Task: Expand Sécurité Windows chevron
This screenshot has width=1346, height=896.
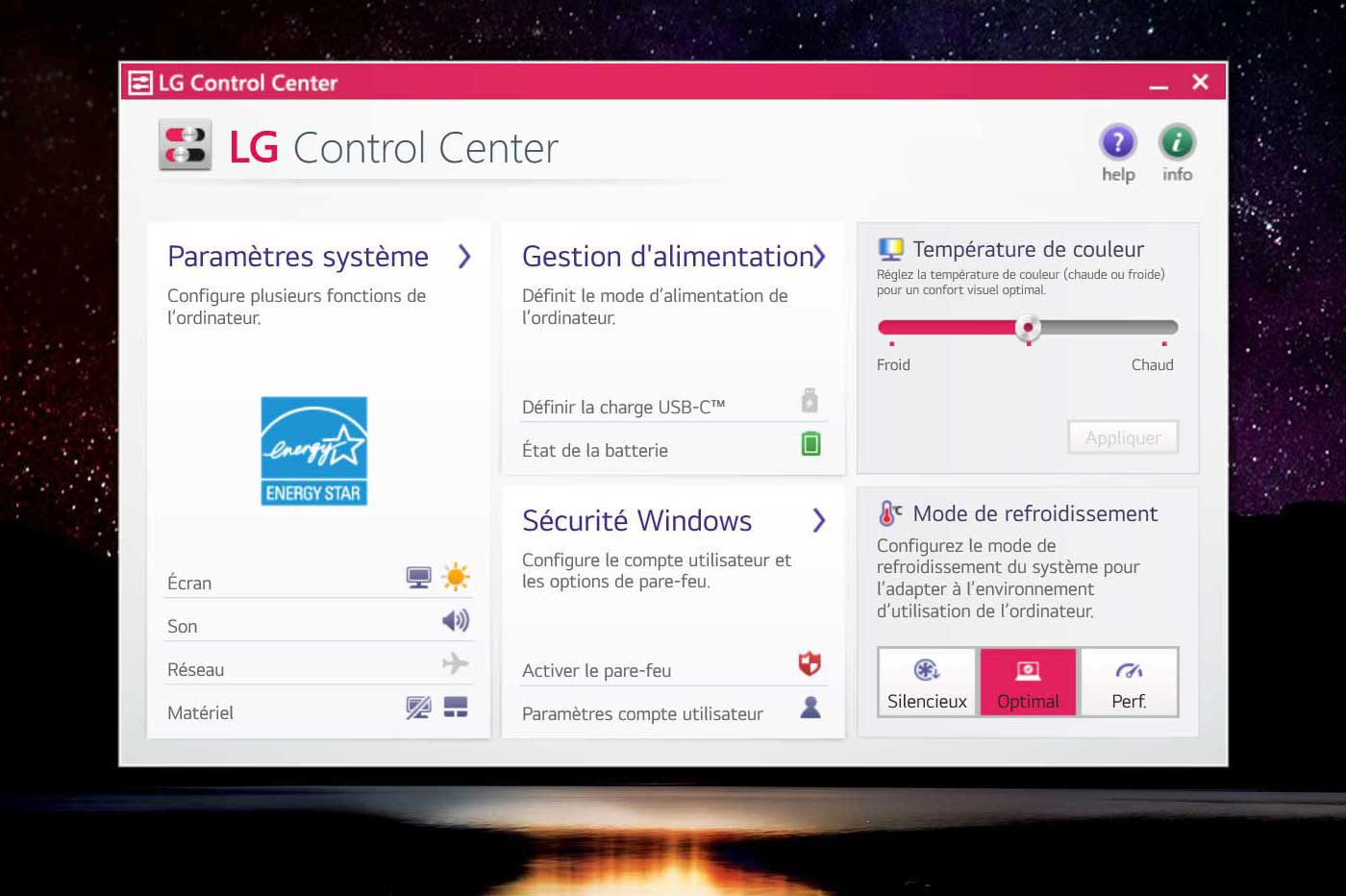Action: pyautogui.click(x=818, y=521)
